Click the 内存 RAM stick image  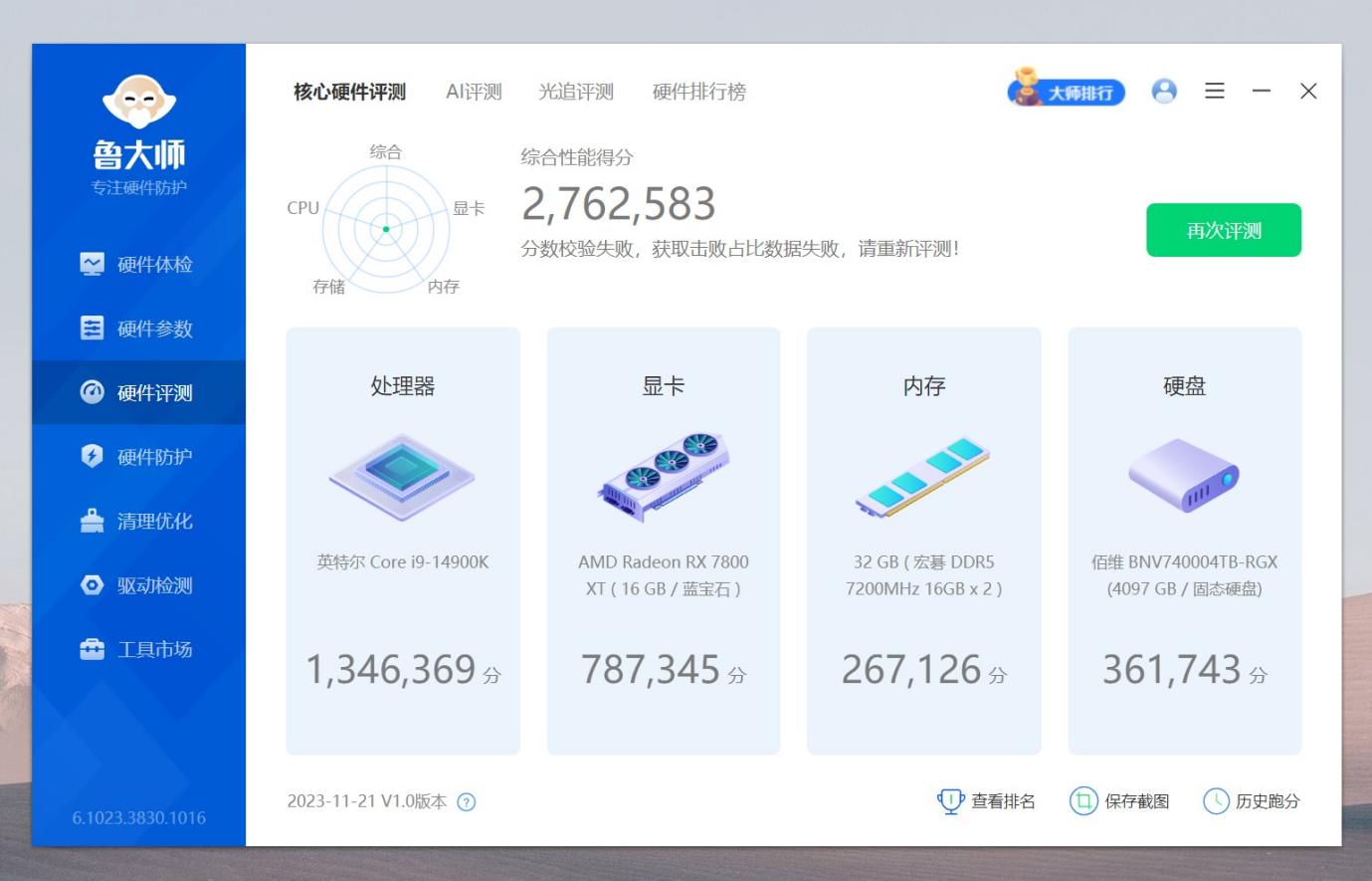coord(924,477)
